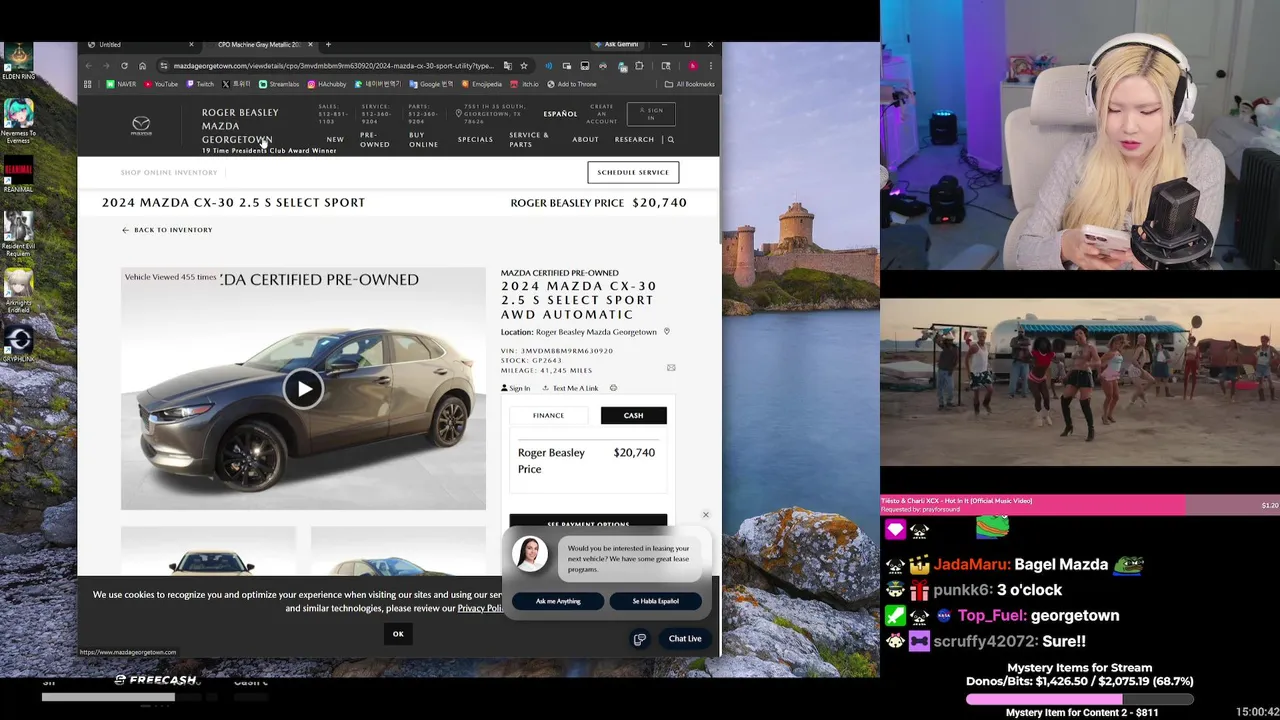Open the YouTube bookmark
The height and width of the screenshot is (720, 1280).
[x=160, y=84]
